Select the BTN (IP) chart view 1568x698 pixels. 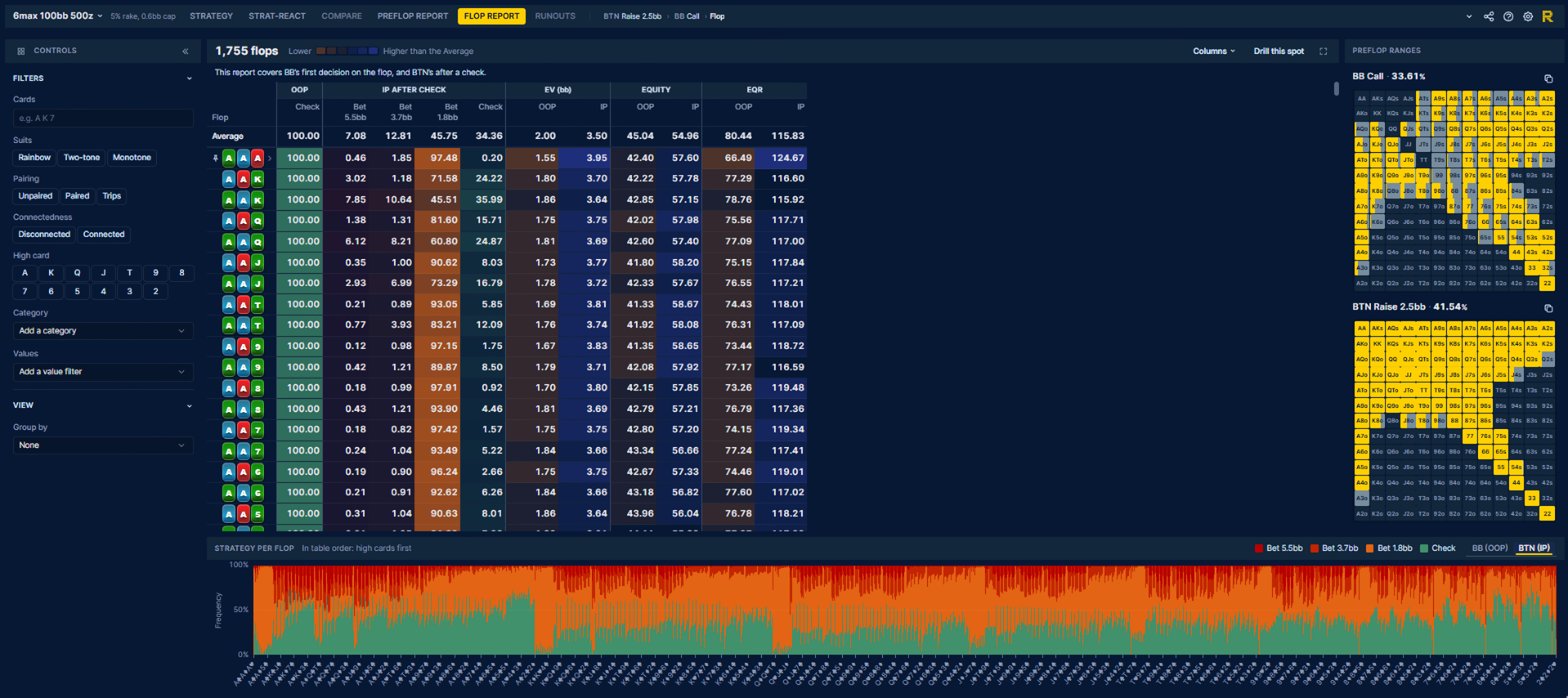tap(1534, 549)
